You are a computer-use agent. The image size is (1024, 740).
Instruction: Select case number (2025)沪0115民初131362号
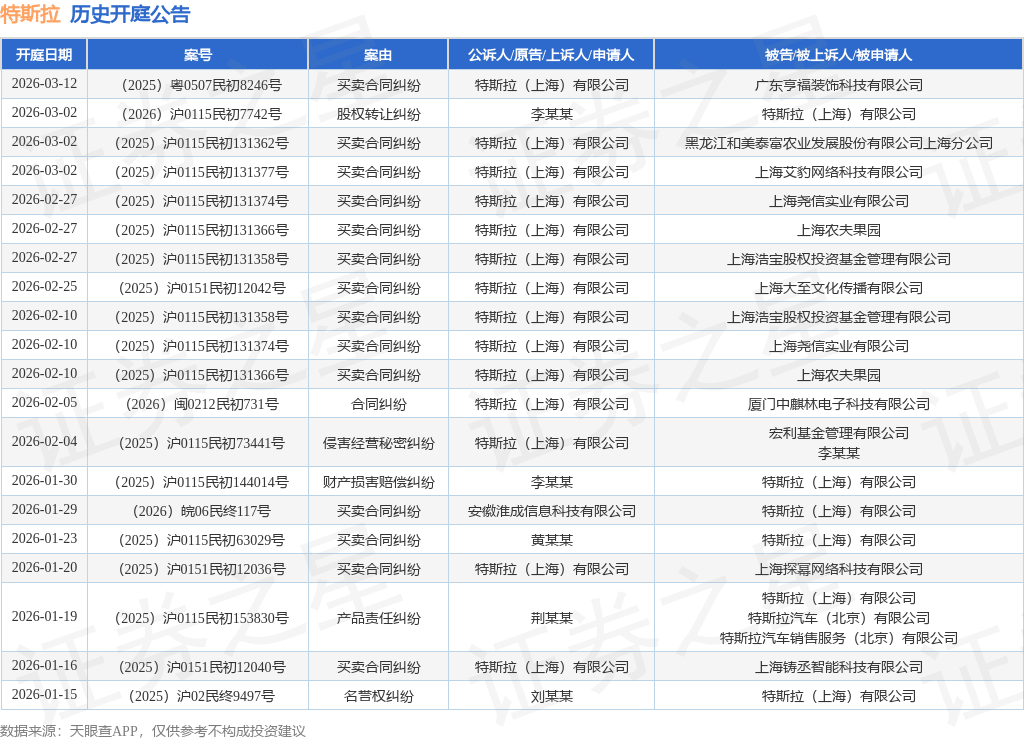pyautogui.click(x=201, y=143)
